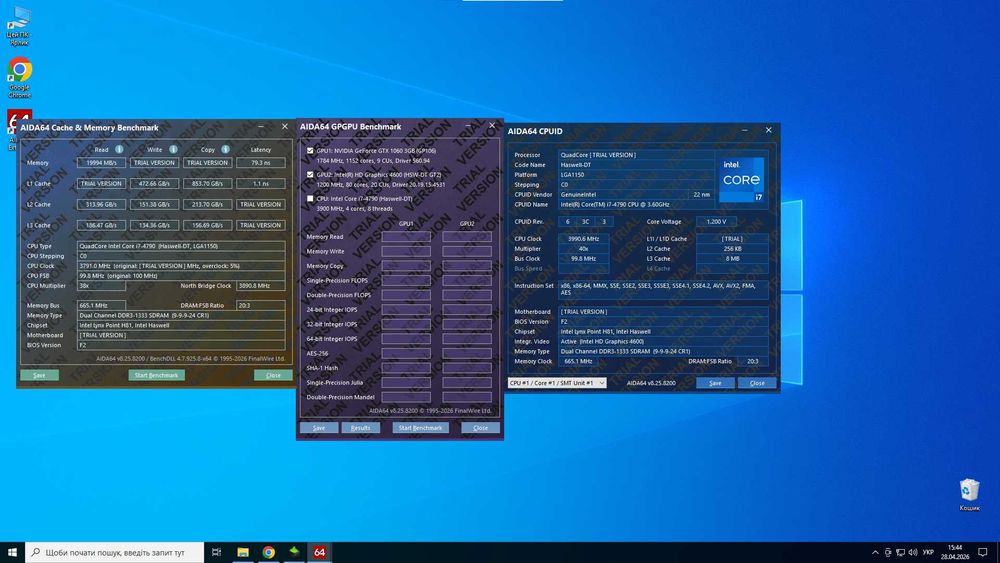Click the meet now tray icon
The image size is (1000, 563).
888,552
